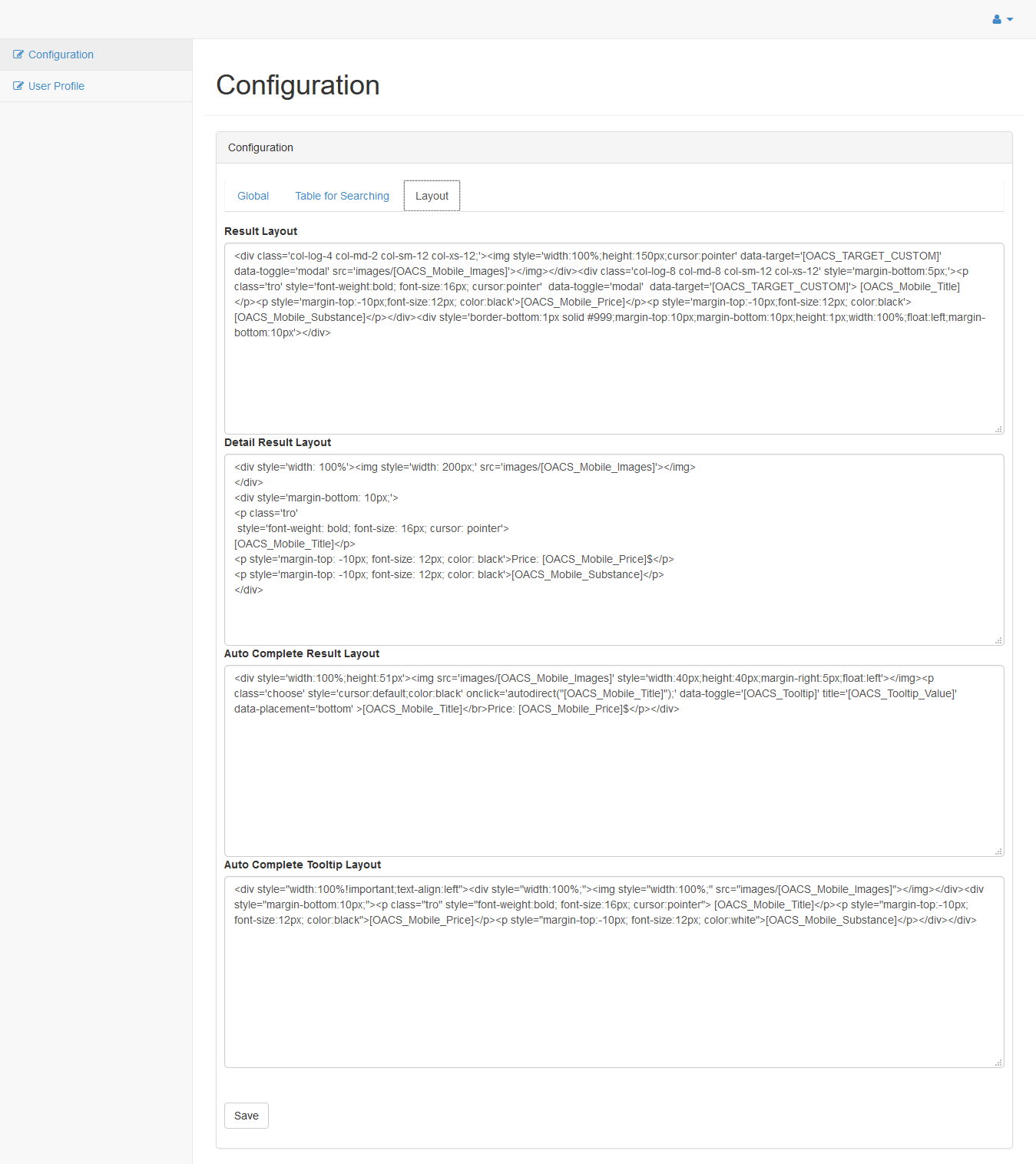The image size is (1036, 1164).
Task: Click the Detail Result Layout resize grip
Action: point(998,640)
